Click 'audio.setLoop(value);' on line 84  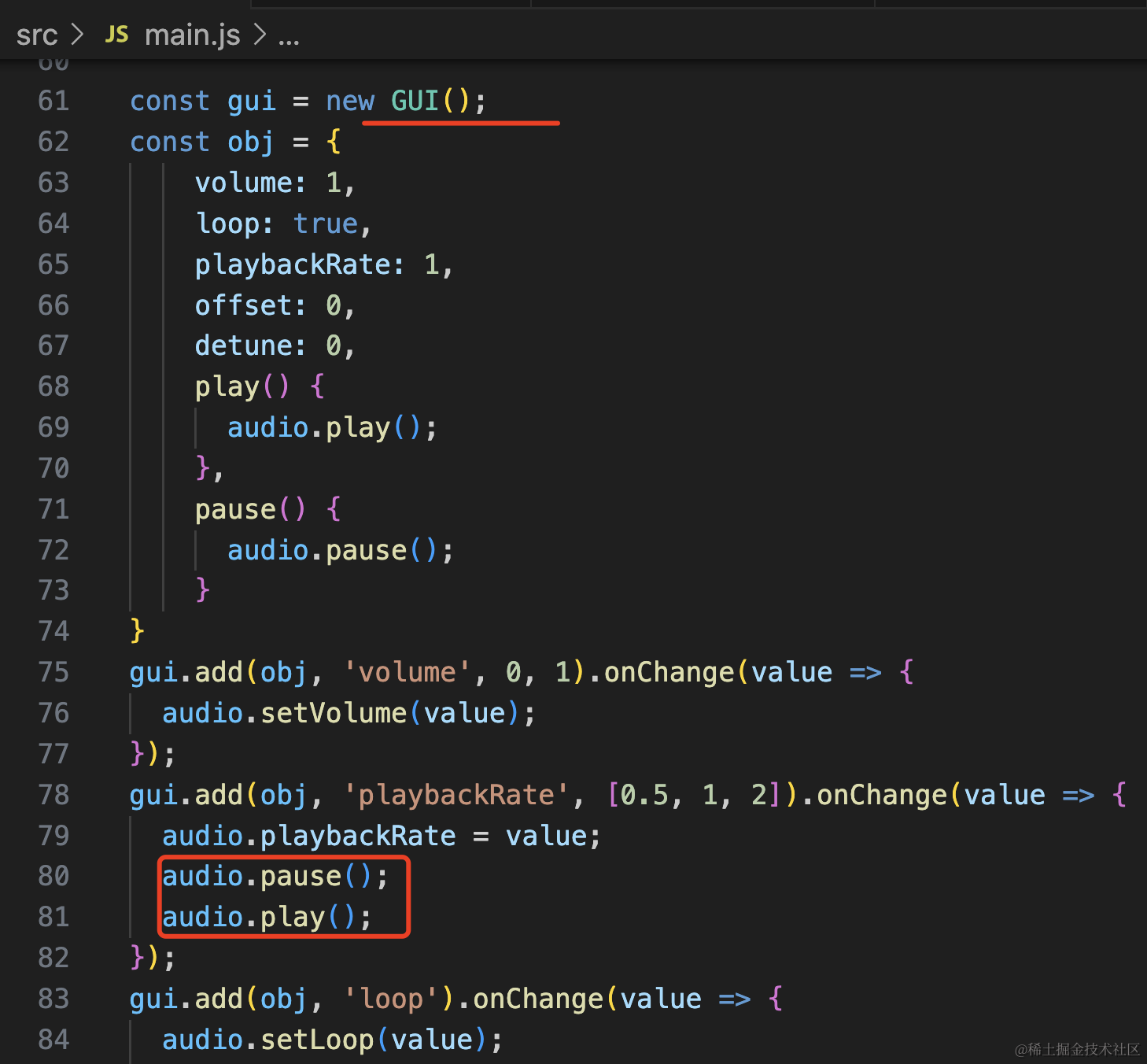coord(332,1040)
